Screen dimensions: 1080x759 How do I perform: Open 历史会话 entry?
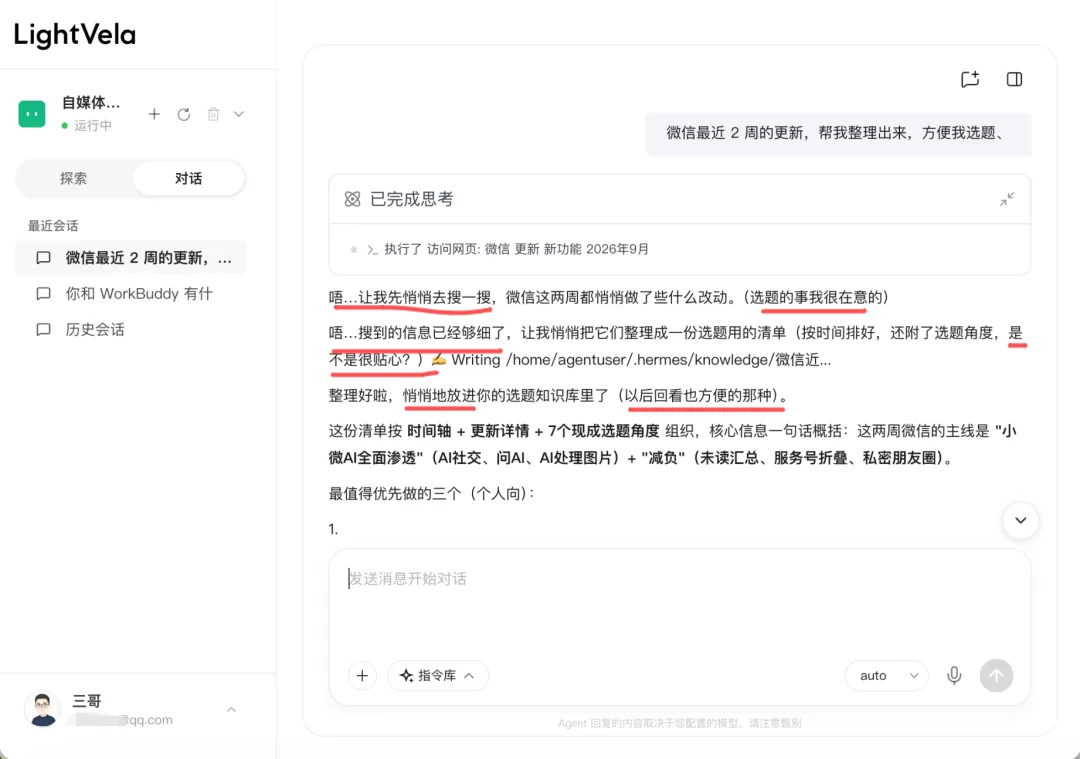pyautogui.click(x=131, y=329)
